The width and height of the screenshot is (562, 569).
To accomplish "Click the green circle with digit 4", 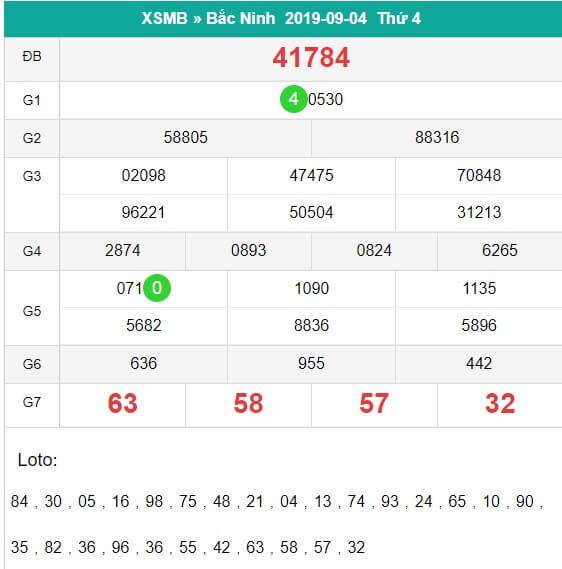I will click(x=294, y=99).
